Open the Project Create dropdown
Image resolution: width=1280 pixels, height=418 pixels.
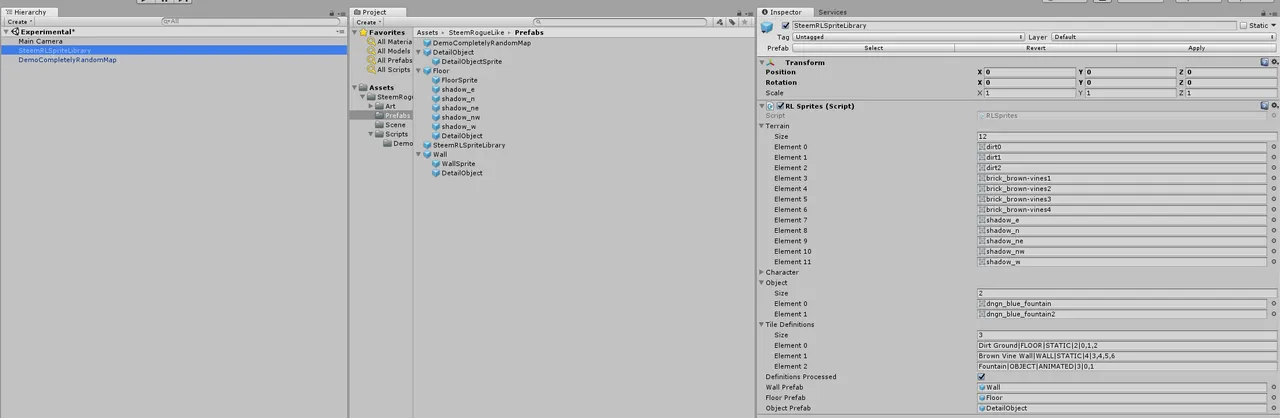[x=368, y=22]
